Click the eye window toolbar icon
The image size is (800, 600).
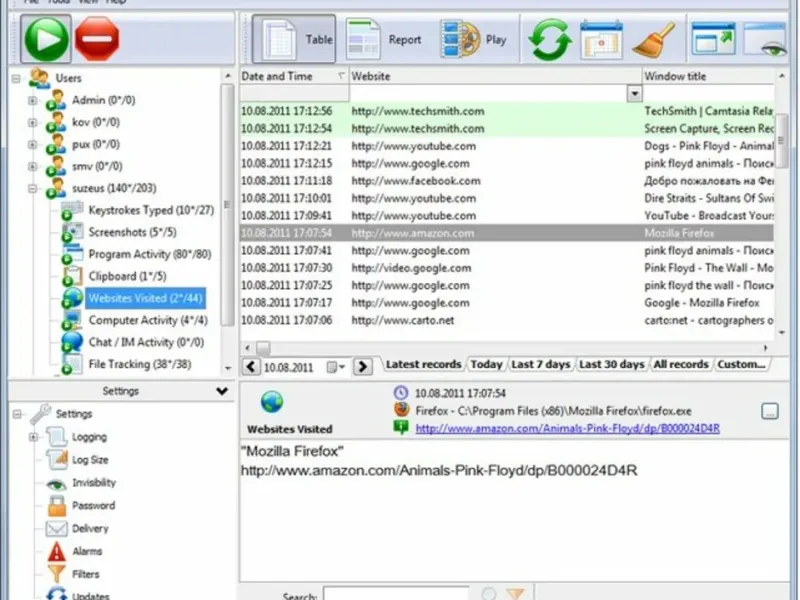(x=765, y=39)
